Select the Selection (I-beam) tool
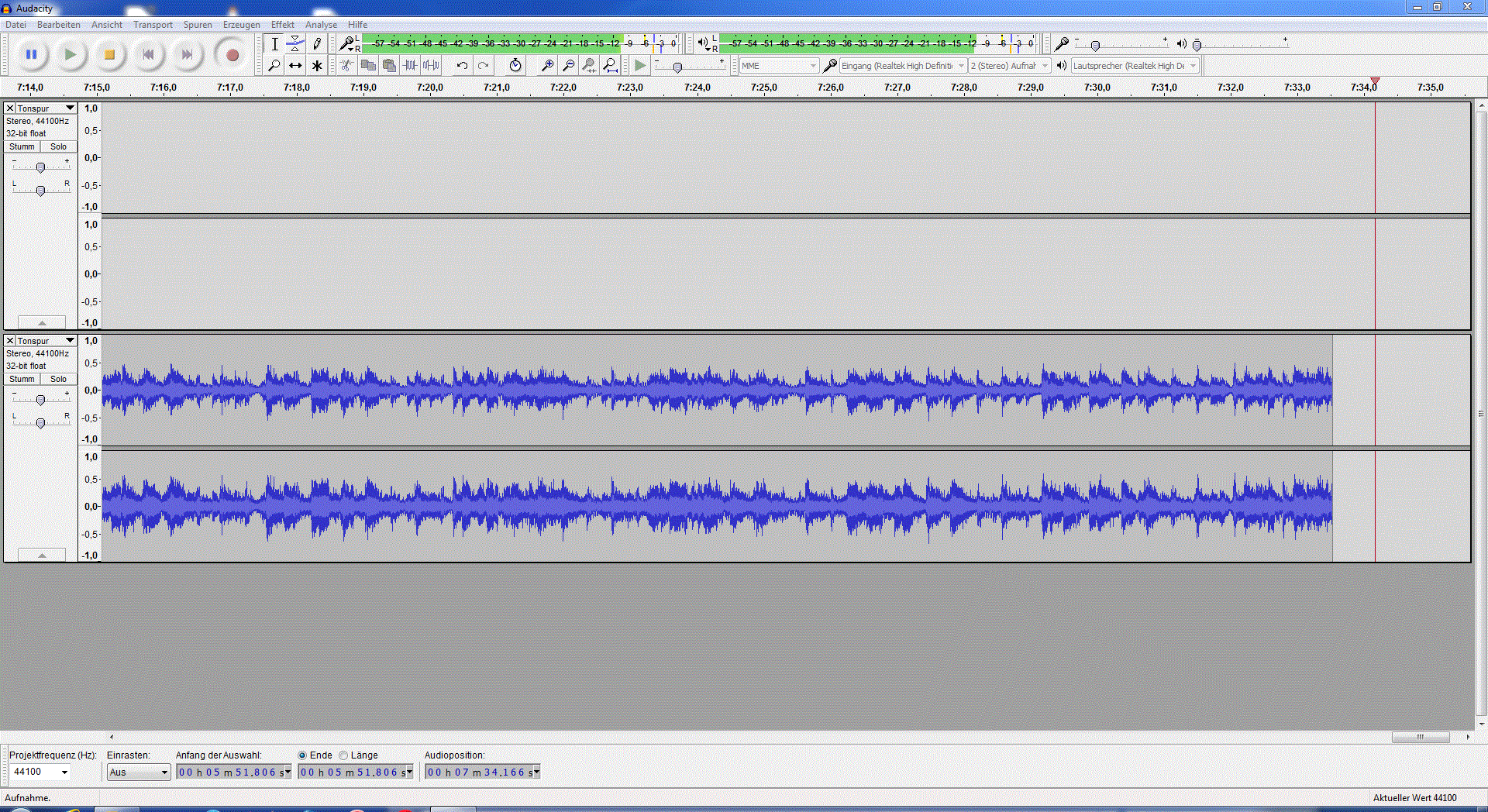The height and width of the screenshot is (812, 1488). (x=274, y=44)
